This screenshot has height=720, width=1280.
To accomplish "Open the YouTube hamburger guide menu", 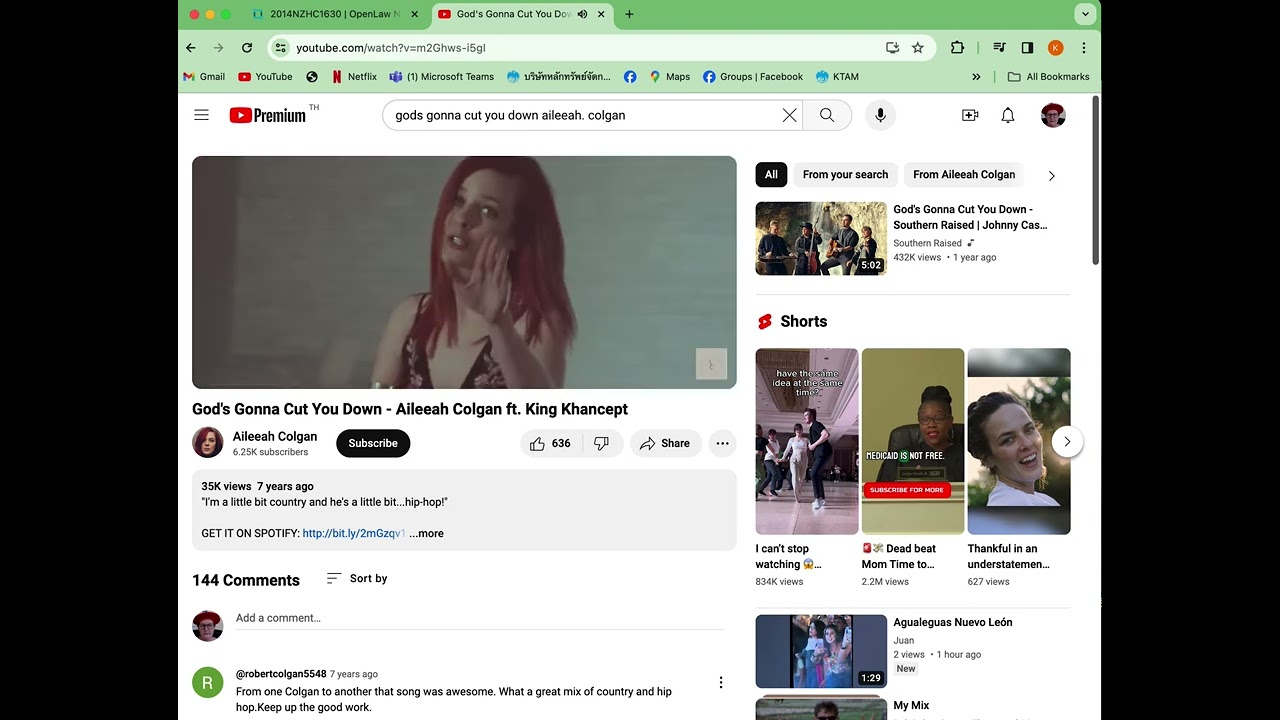I will 201,115.
